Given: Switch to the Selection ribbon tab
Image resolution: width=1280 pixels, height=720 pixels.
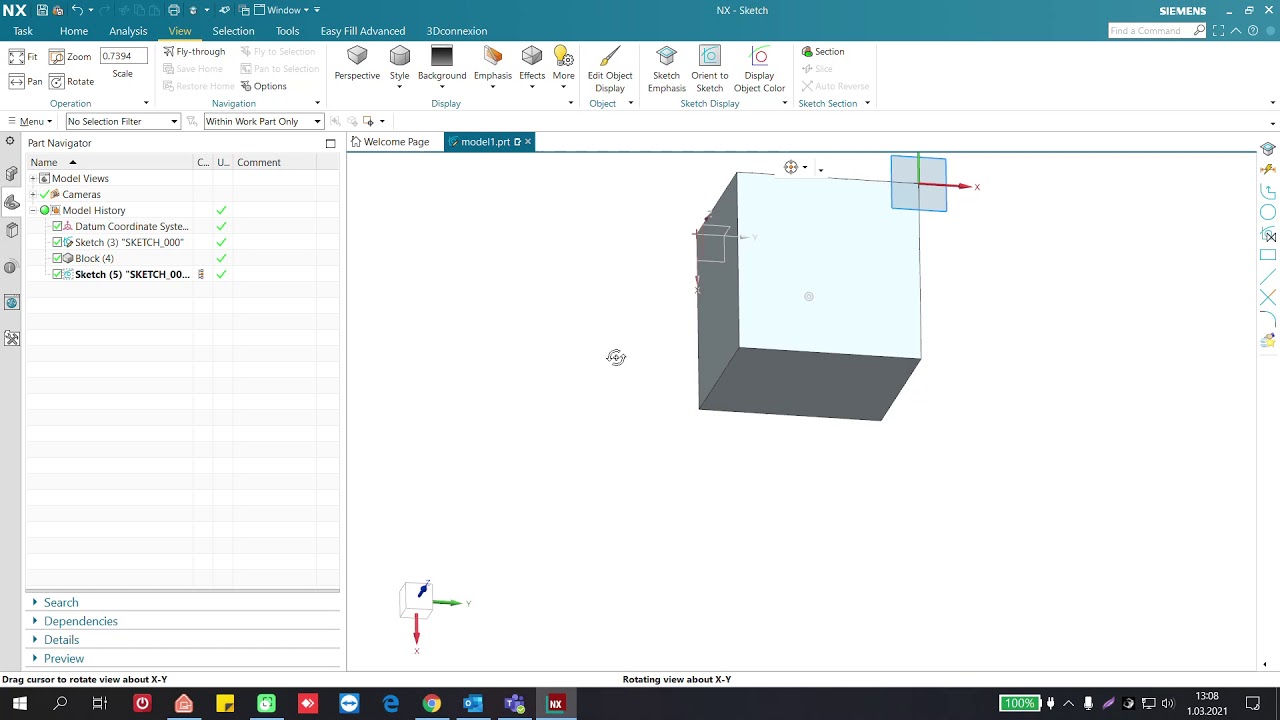Looking at the screenshot, I should point(233,31).
